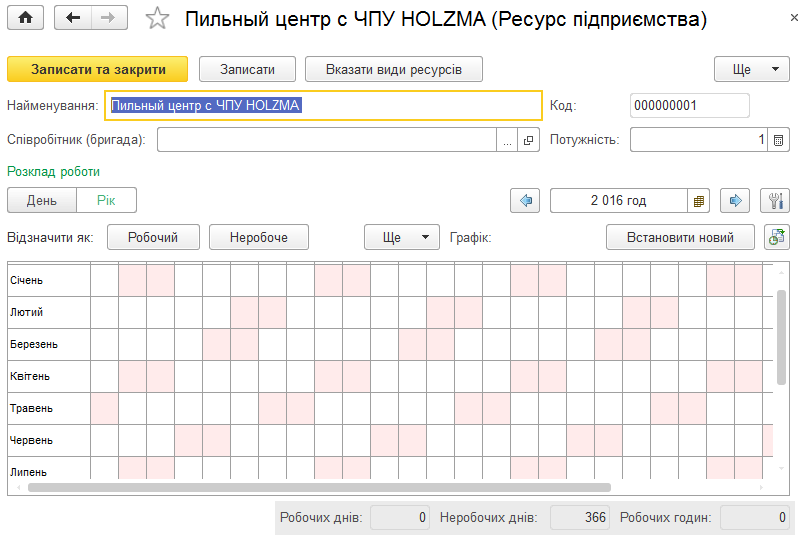Navigate back with left arrow
Image resolution: width=803 pixels, height=542 pixels.
click(x=73, y=18)
